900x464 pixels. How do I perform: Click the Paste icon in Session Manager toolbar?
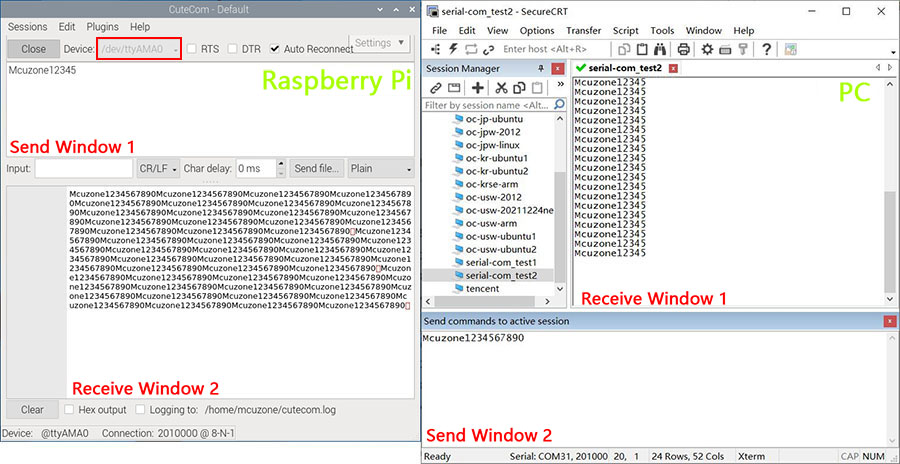(537, 88)
